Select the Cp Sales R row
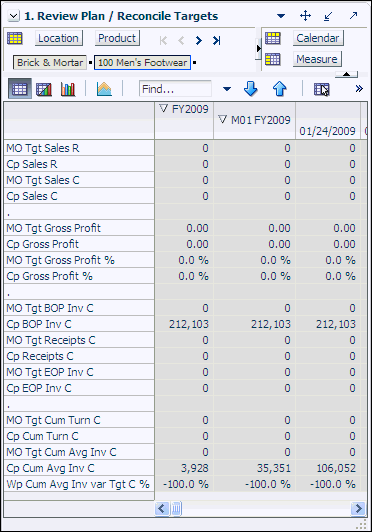372x532 pixels. click(79, 164)
